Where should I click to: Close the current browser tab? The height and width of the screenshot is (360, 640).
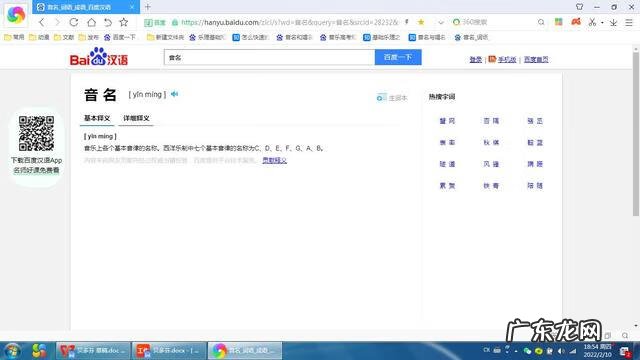pos(132,7)
